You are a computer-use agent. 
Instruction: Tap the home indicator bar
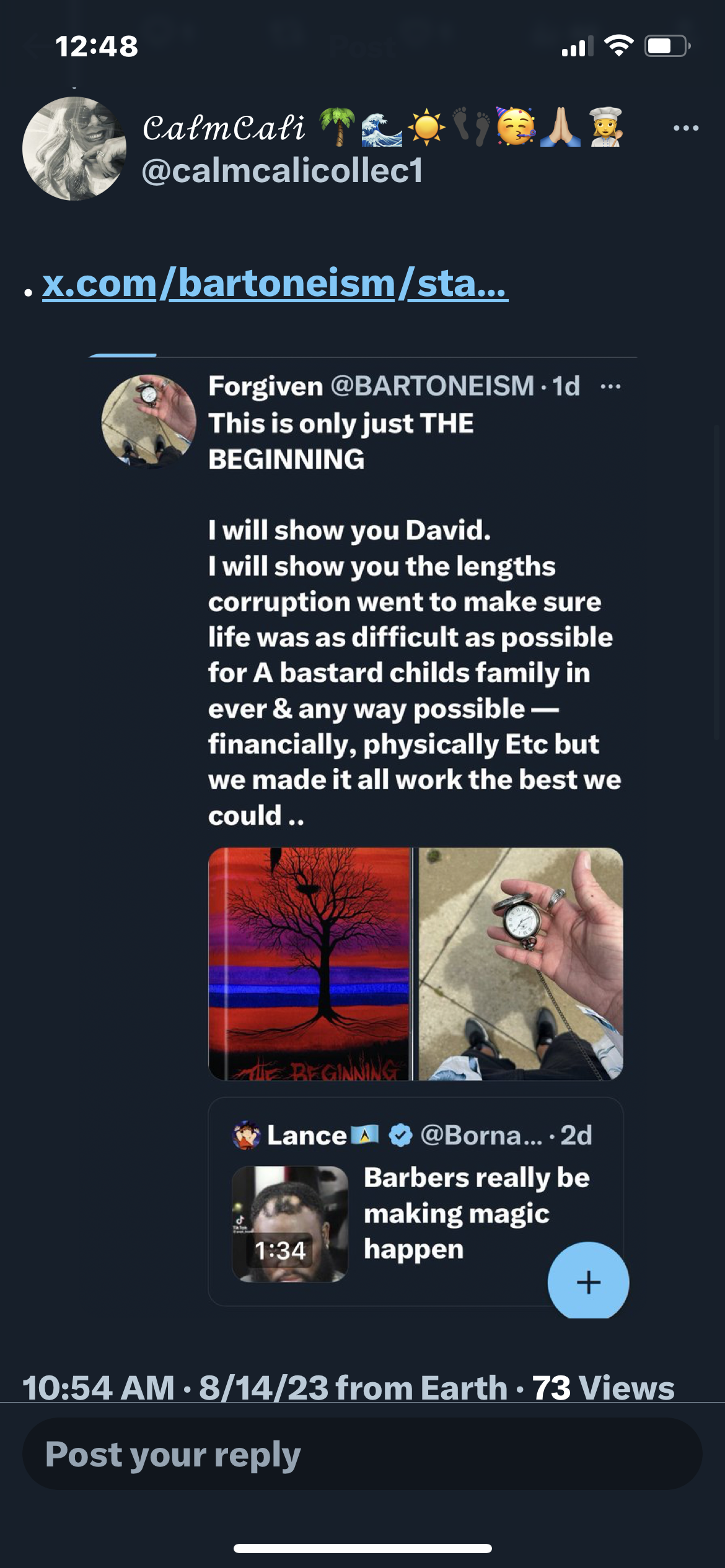click(x=362, y=1548)
